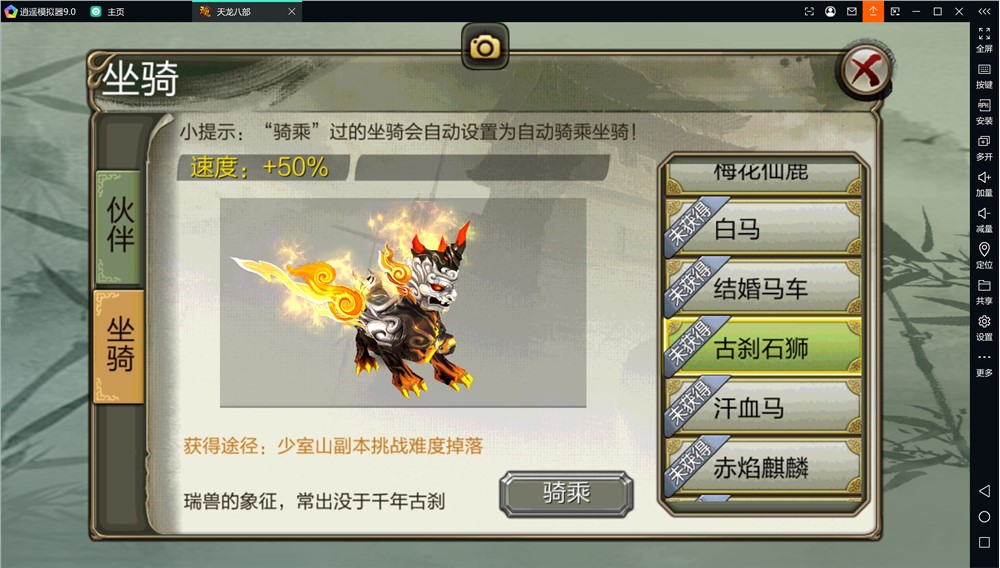1000x568 pixels.
Task: Open emulator 设置 gear icon
Action: 984,328
